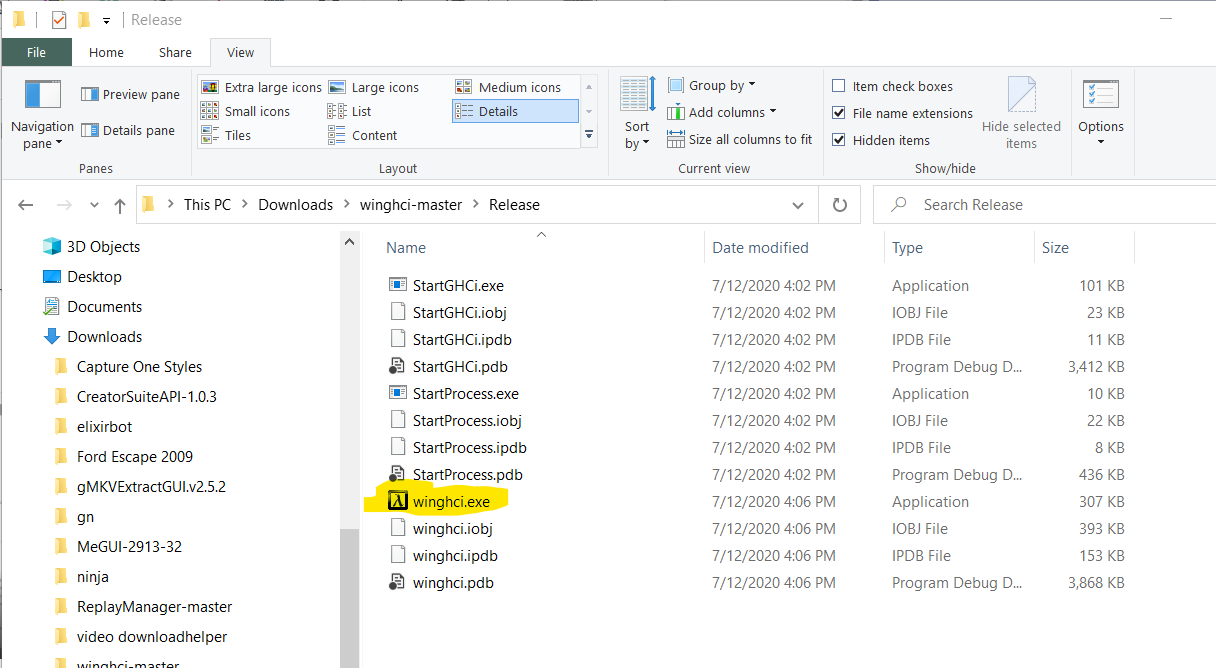Toggle the Hidden items checkbox
Screen dimensions: 1216x668
[x=839, y=141]
